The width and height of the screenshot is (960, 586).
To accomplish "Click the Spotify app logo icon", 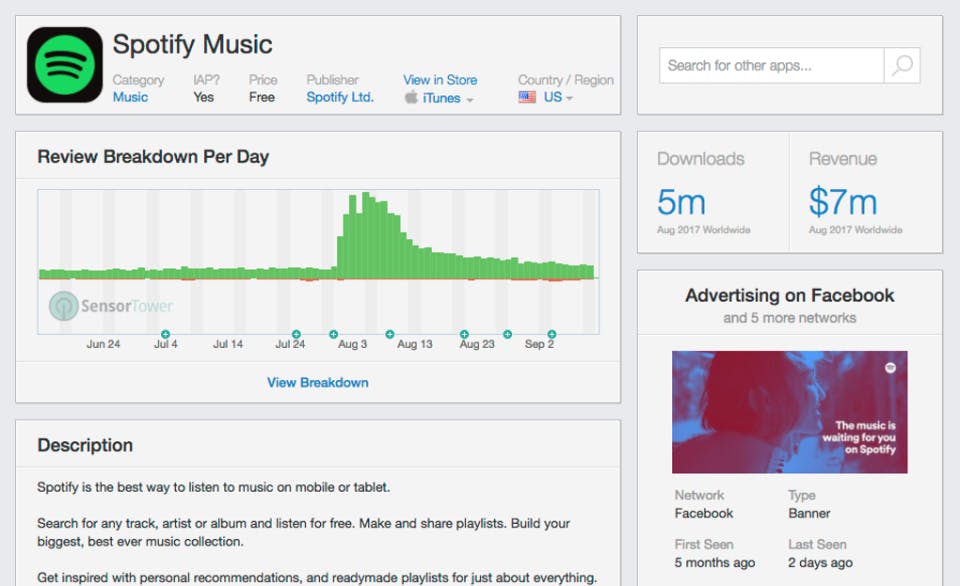I will tap(65, 64).
